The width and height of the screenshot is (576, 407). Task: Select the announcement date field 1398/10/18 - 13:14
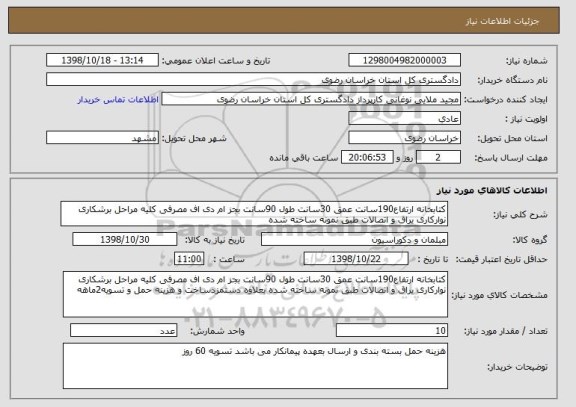[102, 60]
